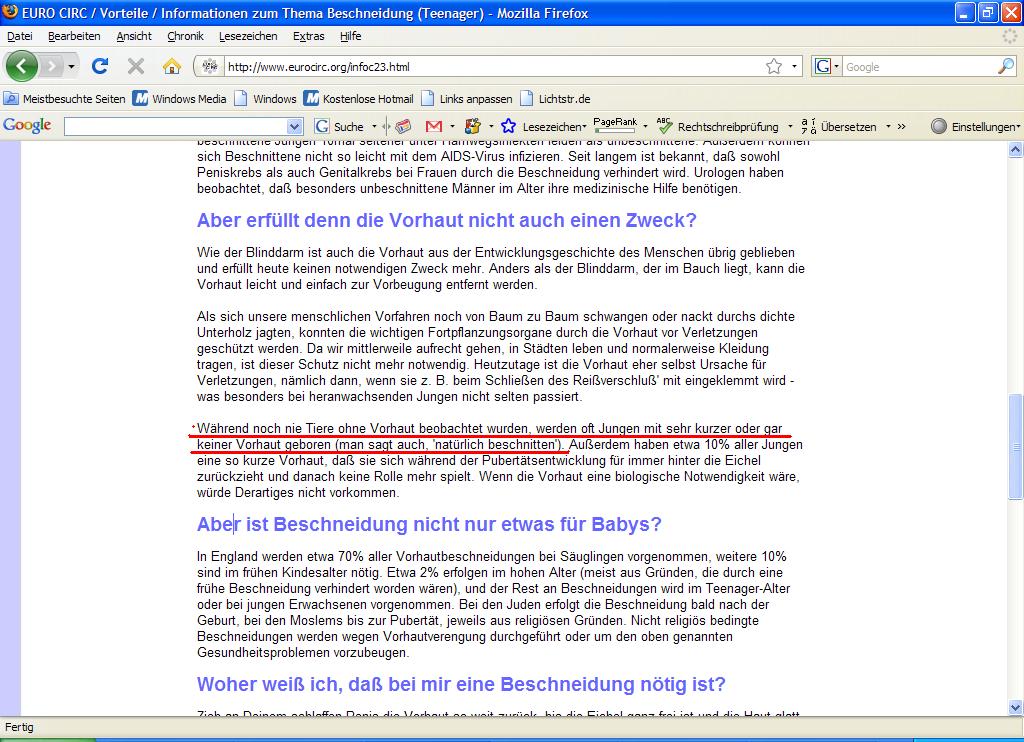Image resolution: width=1024 pixels, height=742 pixels.
Task: Click the address bar URL field
Action: tap(493, 67)
